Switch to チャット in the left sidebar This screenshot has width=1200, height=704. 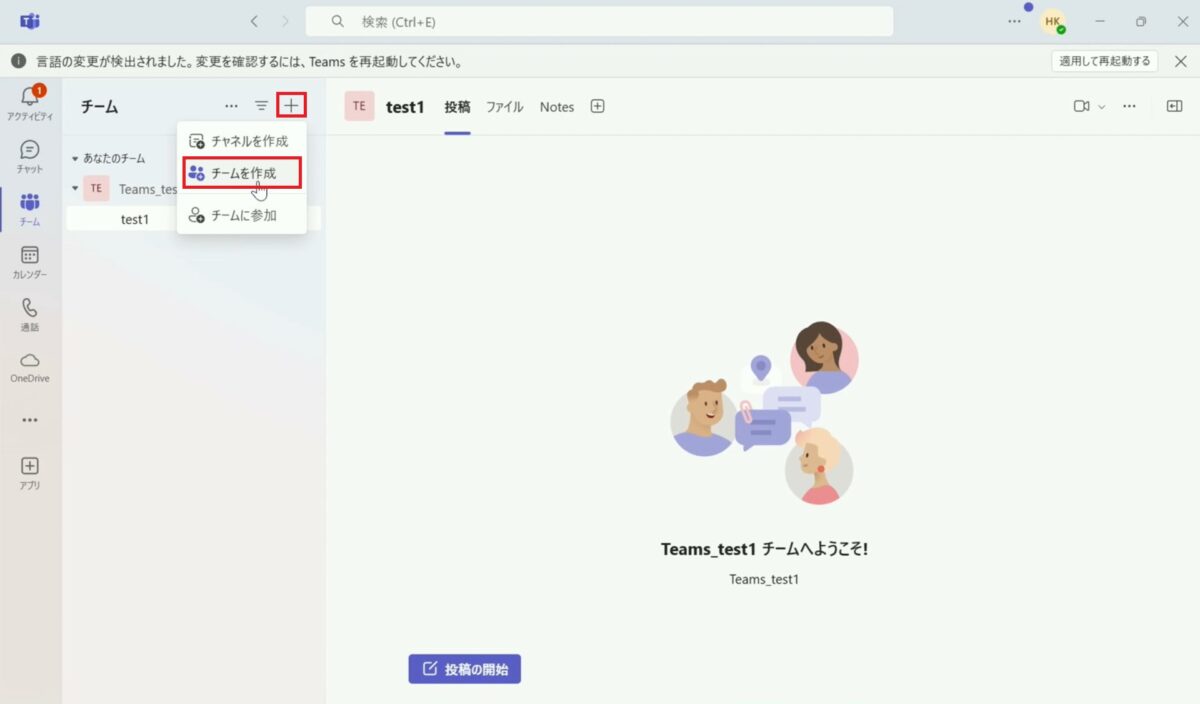coord(30,158)
